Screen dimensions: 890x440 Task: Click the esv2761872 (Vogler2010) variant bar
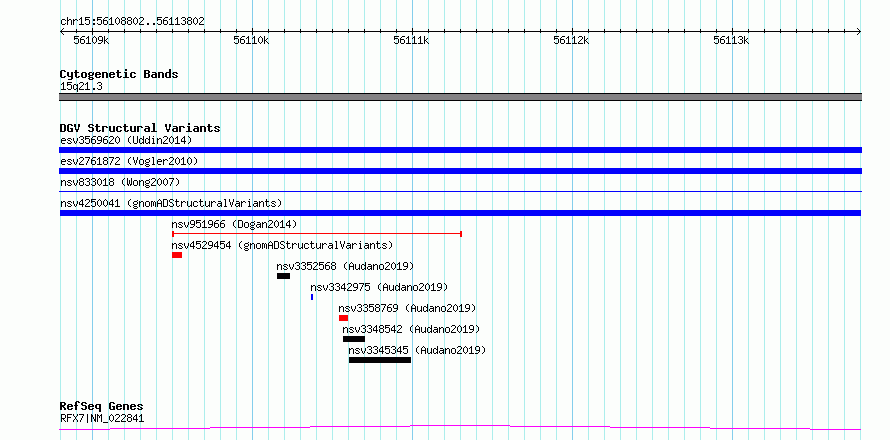coord(460,171)
